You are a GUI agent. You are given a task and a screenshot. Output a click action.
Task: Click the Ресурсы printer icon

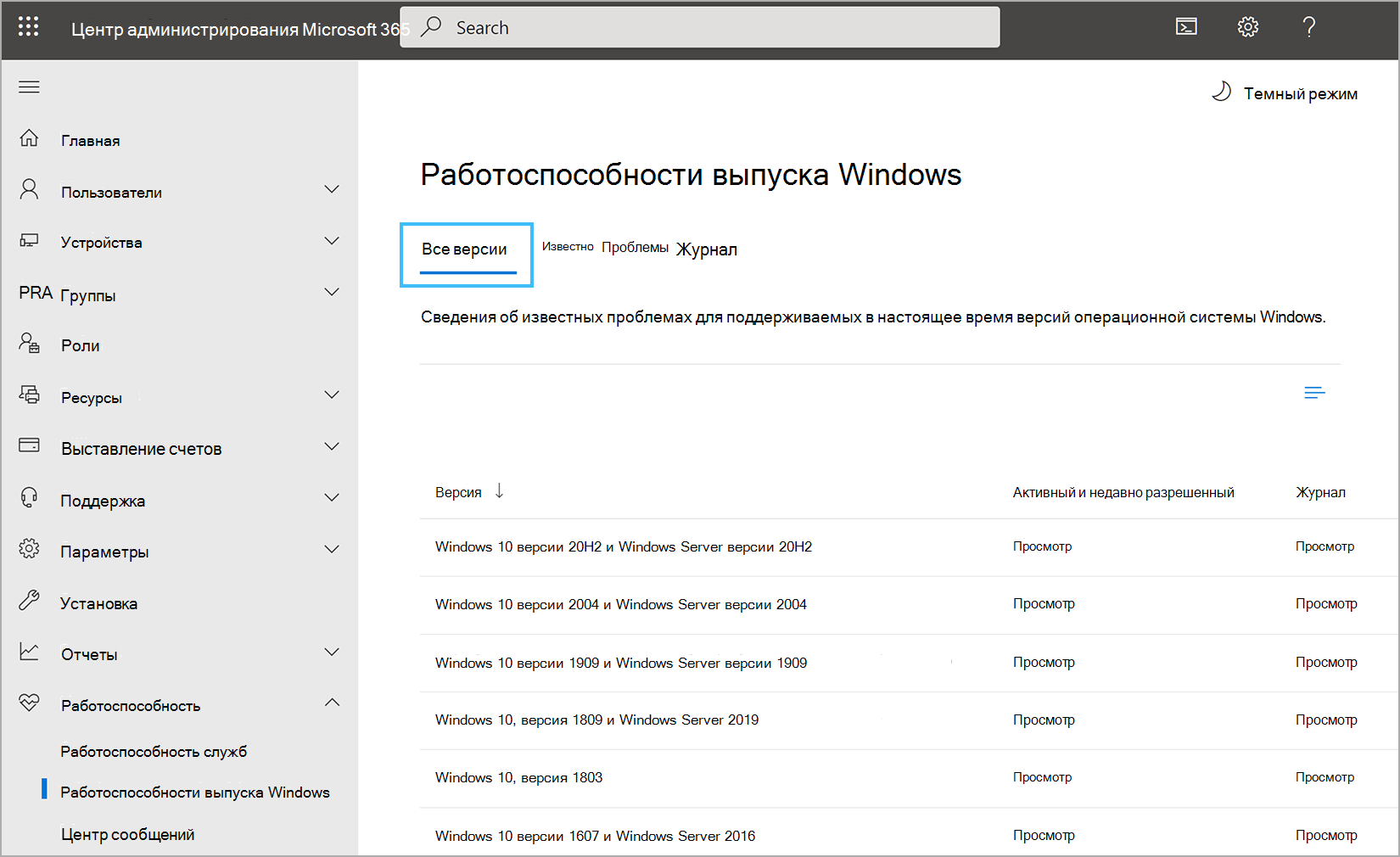(29, 395)
